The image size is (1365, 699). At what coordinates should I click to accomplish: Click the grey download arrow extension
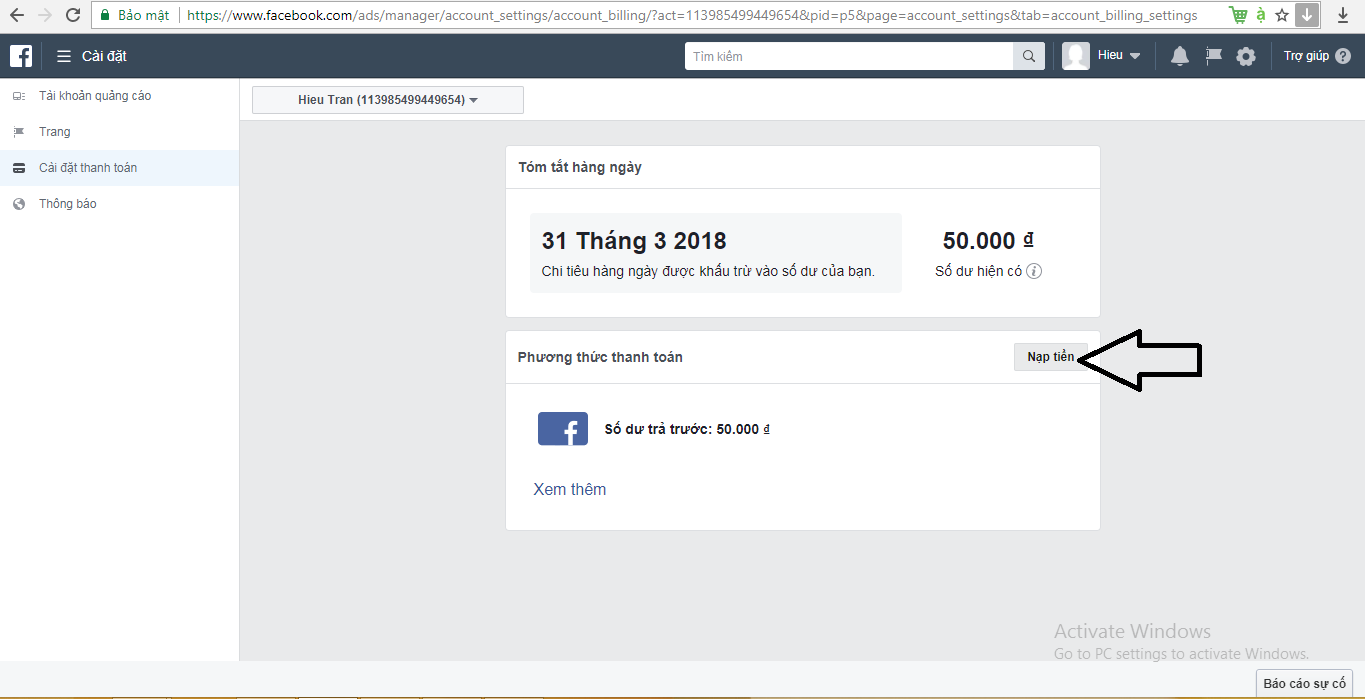tap(1307, 15)
